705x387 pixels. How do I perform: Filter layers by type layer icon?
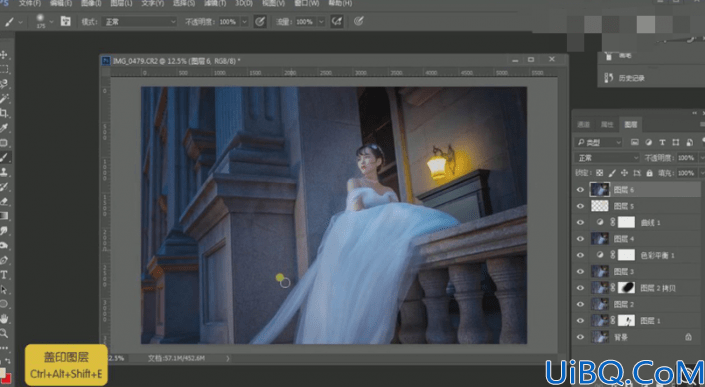pyautogui.click(x=662, y=142)
